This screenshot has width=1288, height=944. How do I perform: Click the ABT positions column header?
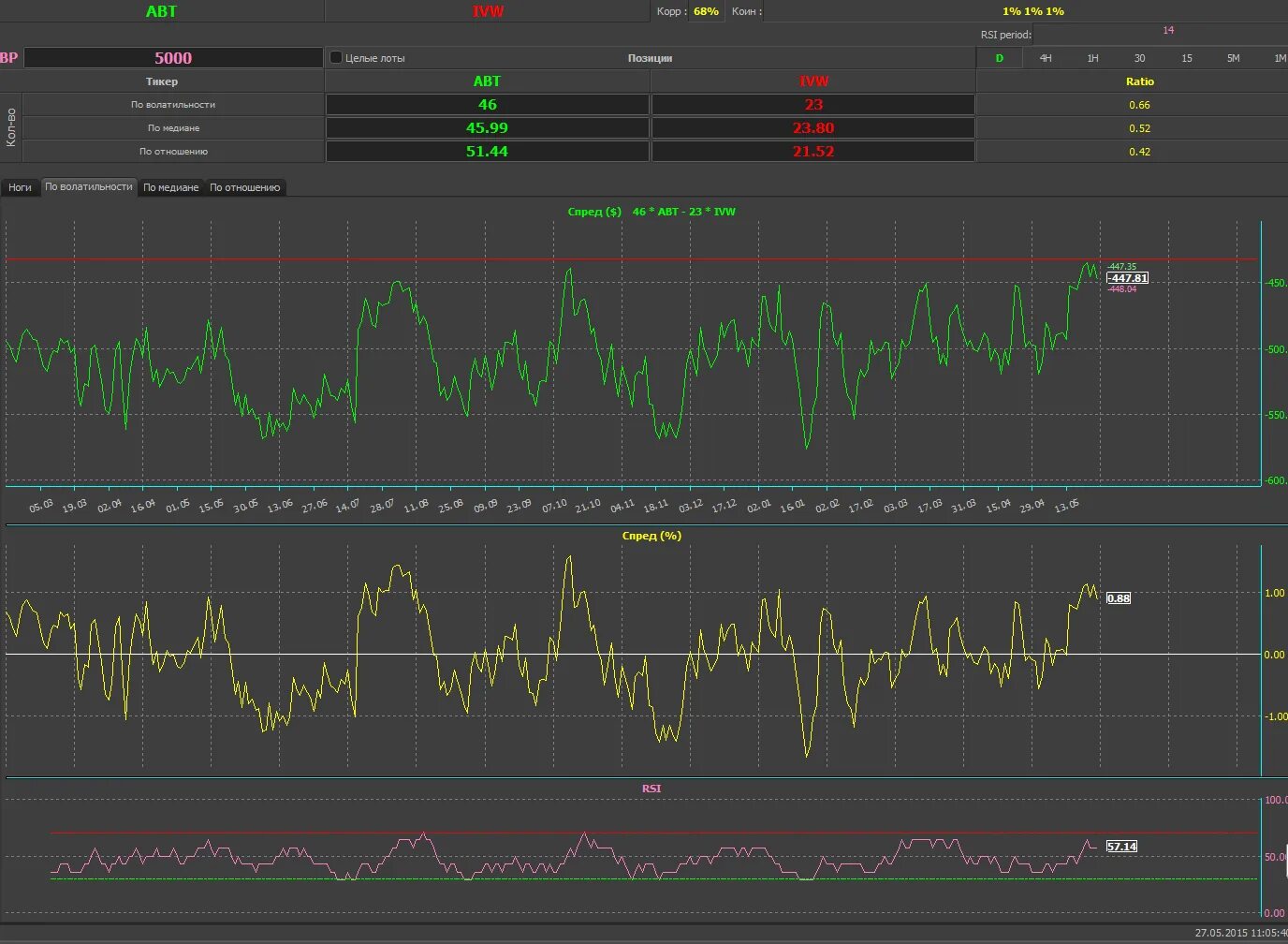[x=487, y=81]
